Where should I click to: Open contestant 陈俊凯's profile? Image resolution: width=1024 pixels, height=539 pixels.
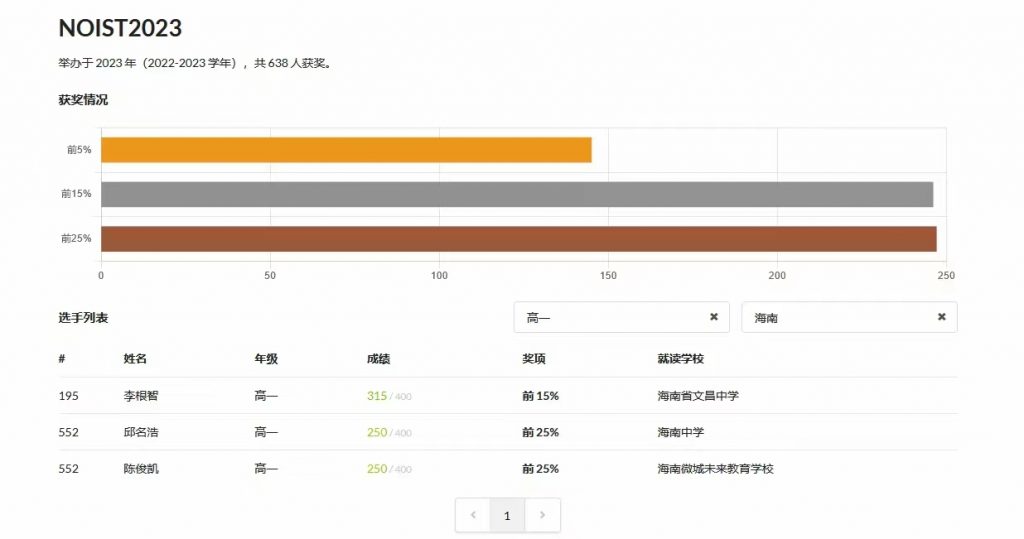[x=141, y=468]
